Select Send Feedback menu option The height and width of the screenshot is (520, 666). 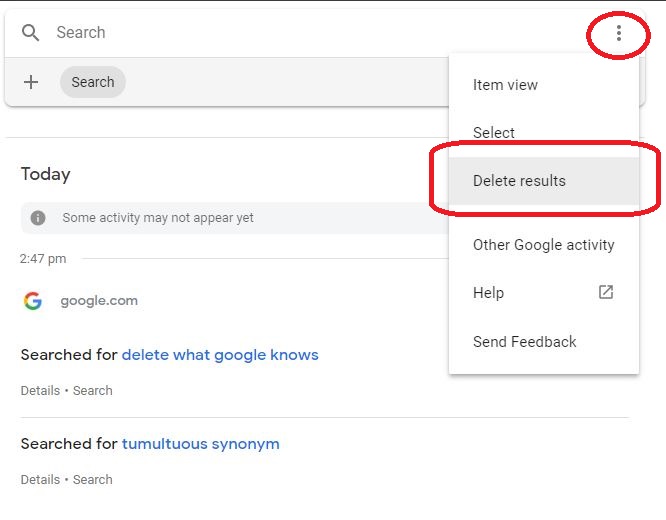pyautogui.click(x=524, y=342)
